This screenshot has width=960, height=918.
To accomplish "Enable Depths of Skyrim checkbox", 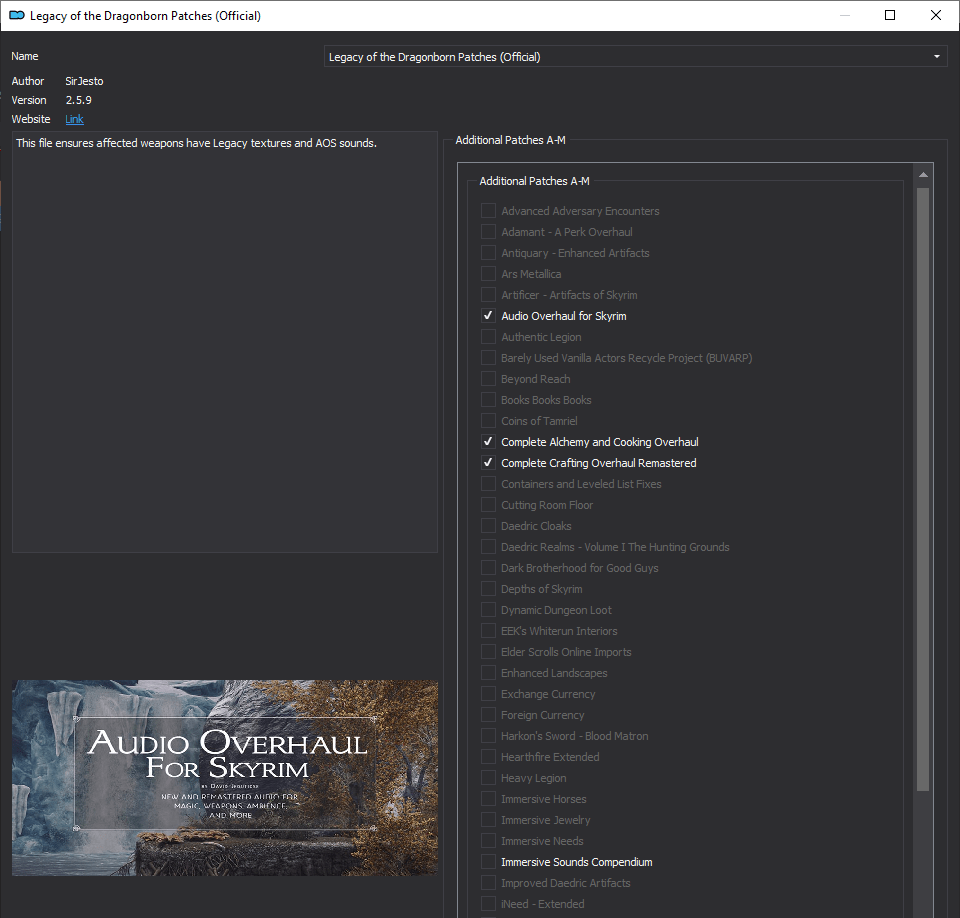I will pyautogui.click(x=488, y=589).
